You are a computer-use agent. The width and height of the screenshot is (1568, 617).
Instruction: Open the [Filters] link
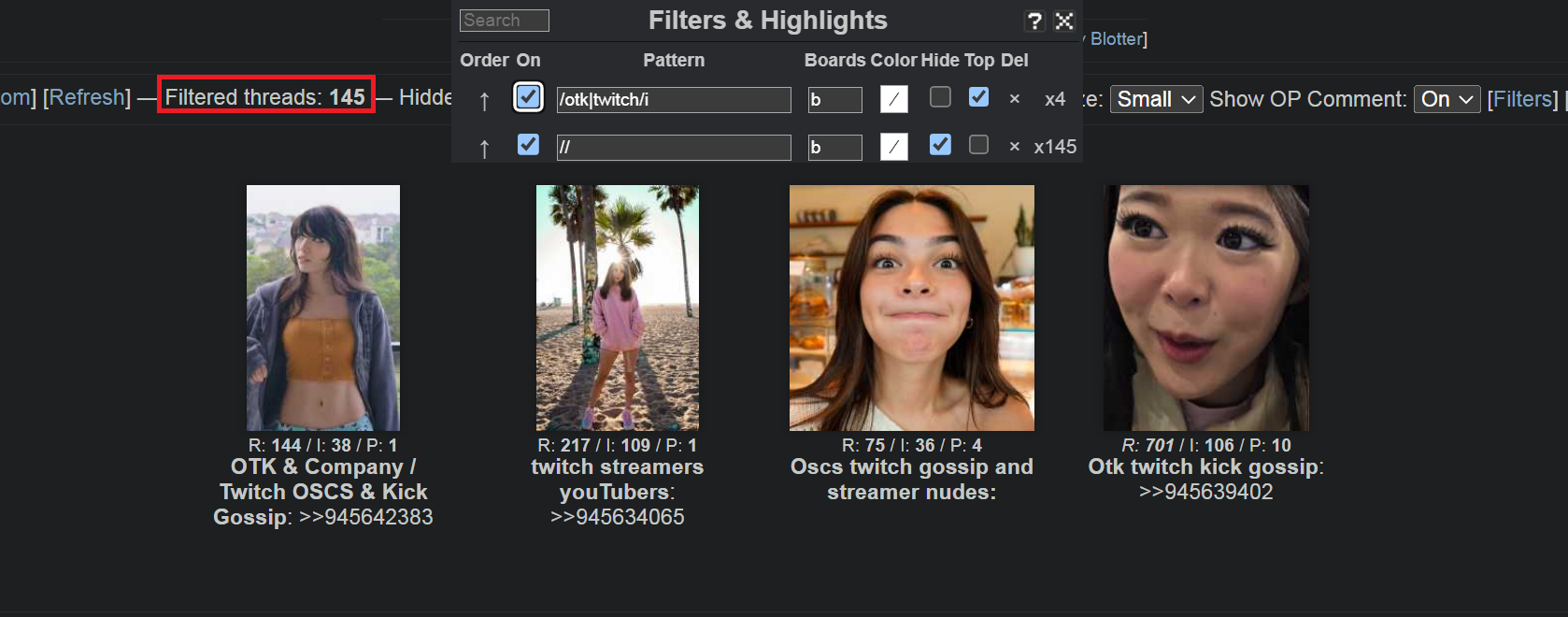tap(1523, 99)
